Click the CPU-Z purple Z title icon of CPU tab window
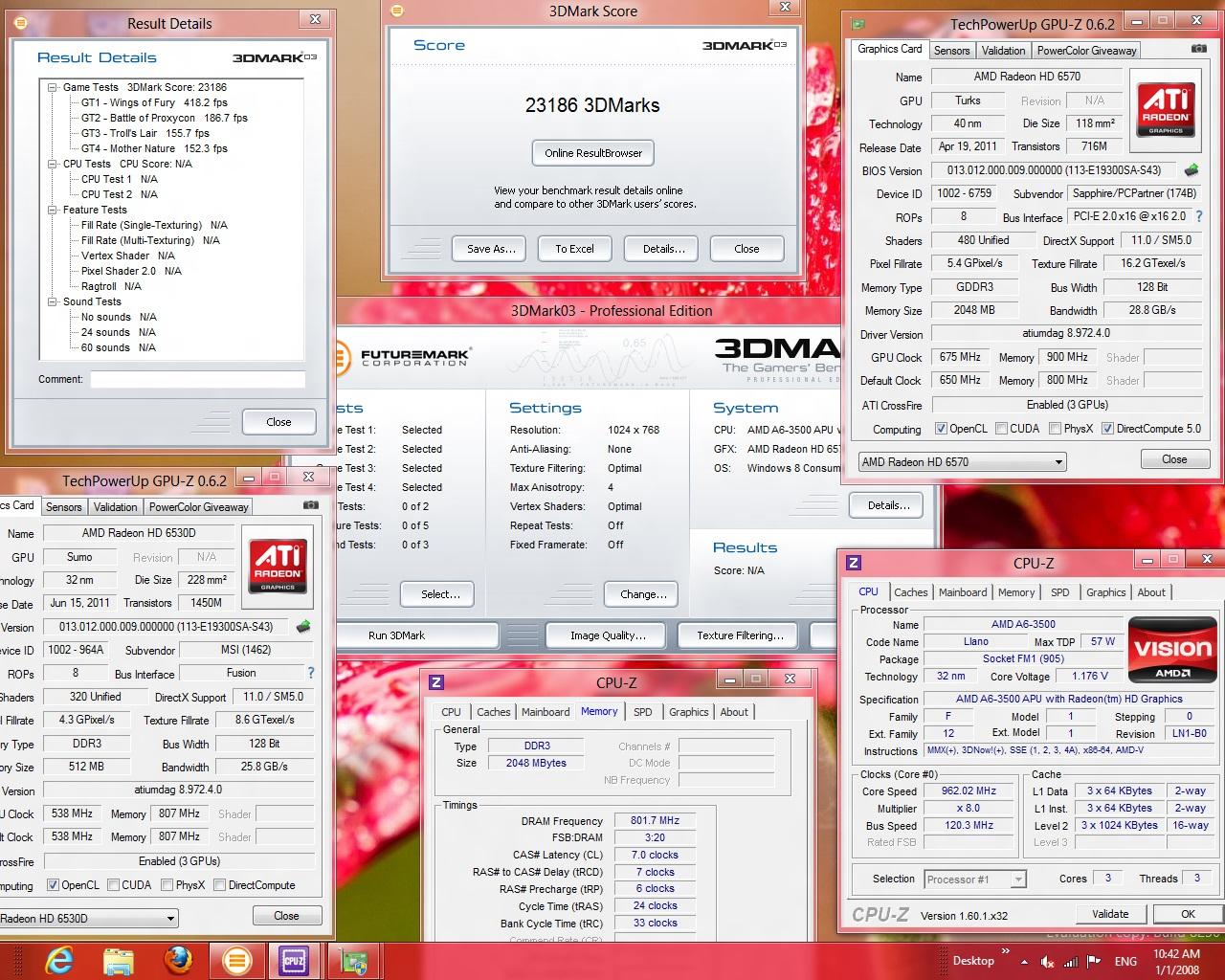This screenshot has height=980, width=1225. click(854, 563)
